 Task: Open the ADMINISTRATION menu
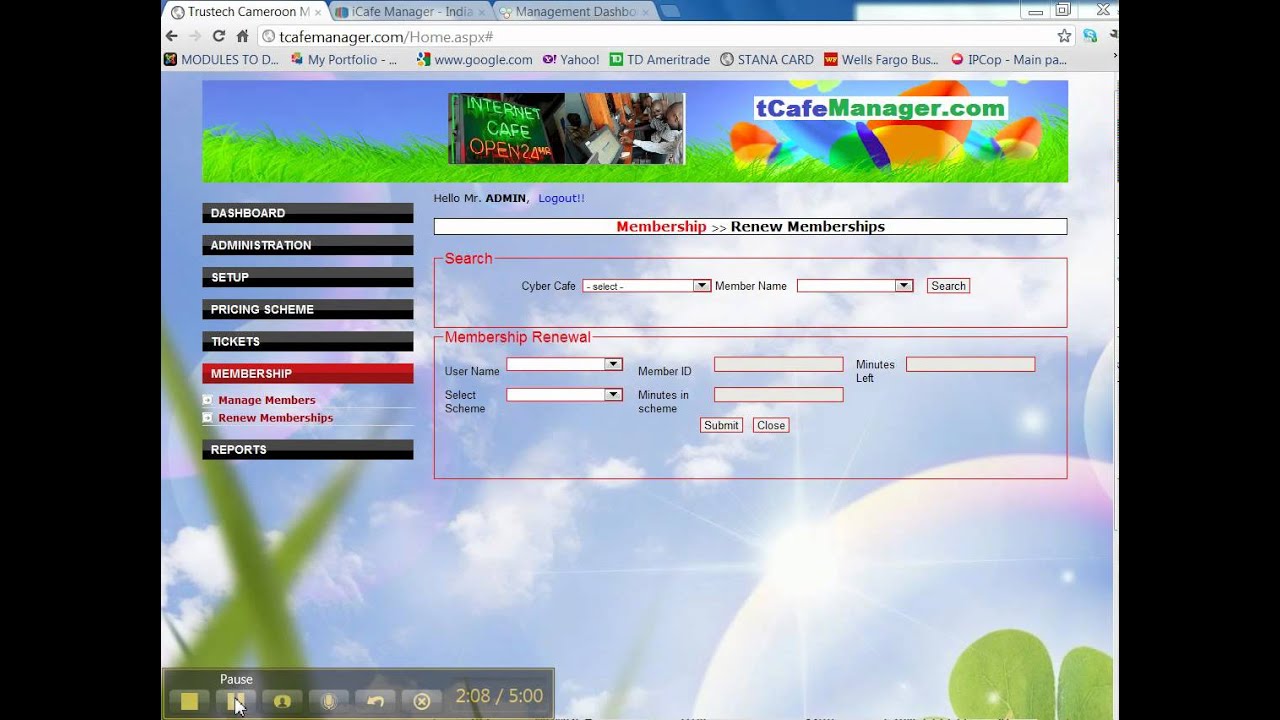tap(308, 245)
